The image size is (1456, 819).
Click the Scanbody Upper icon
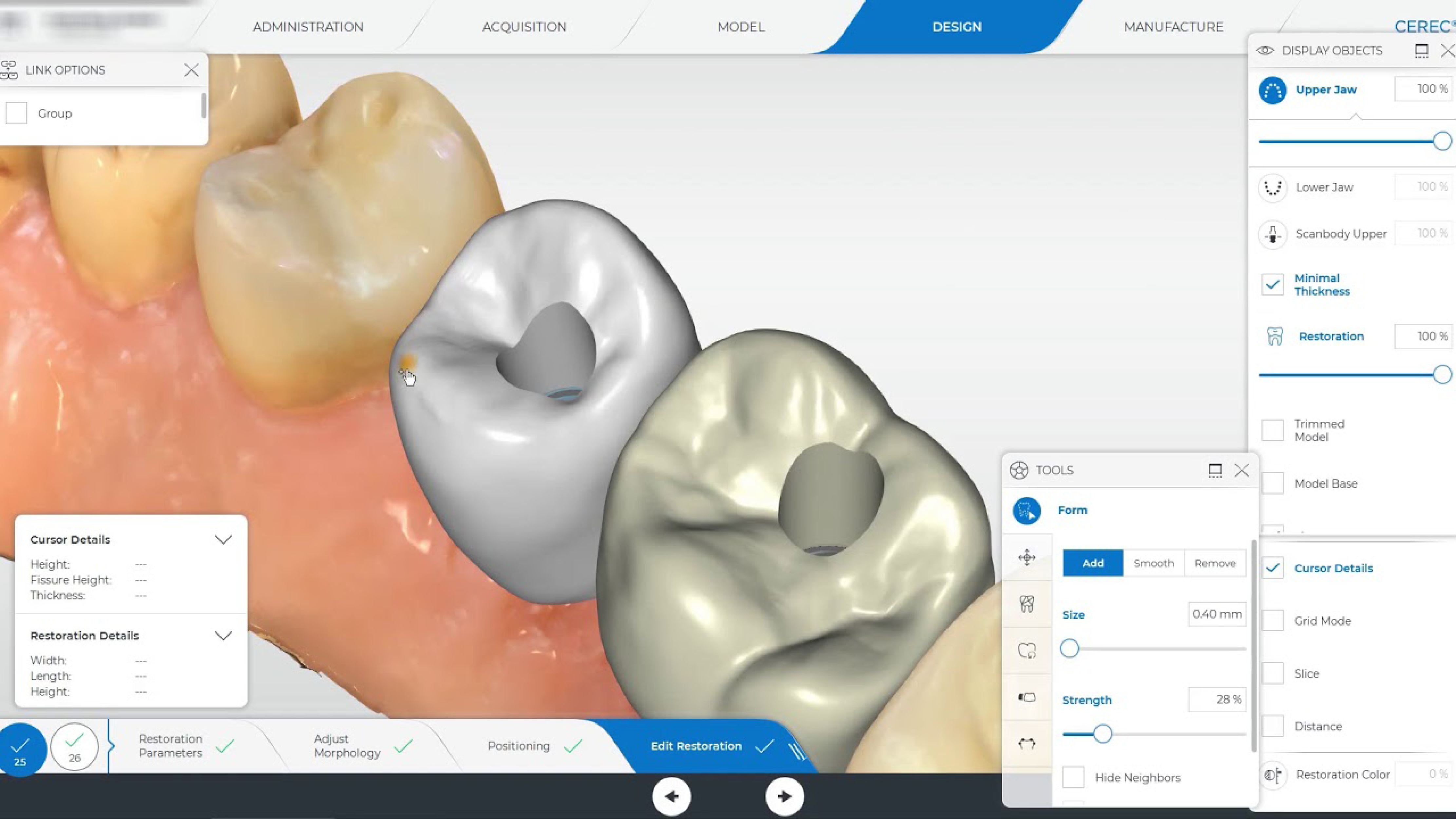pyautogui.click(x=1272, y=234)
